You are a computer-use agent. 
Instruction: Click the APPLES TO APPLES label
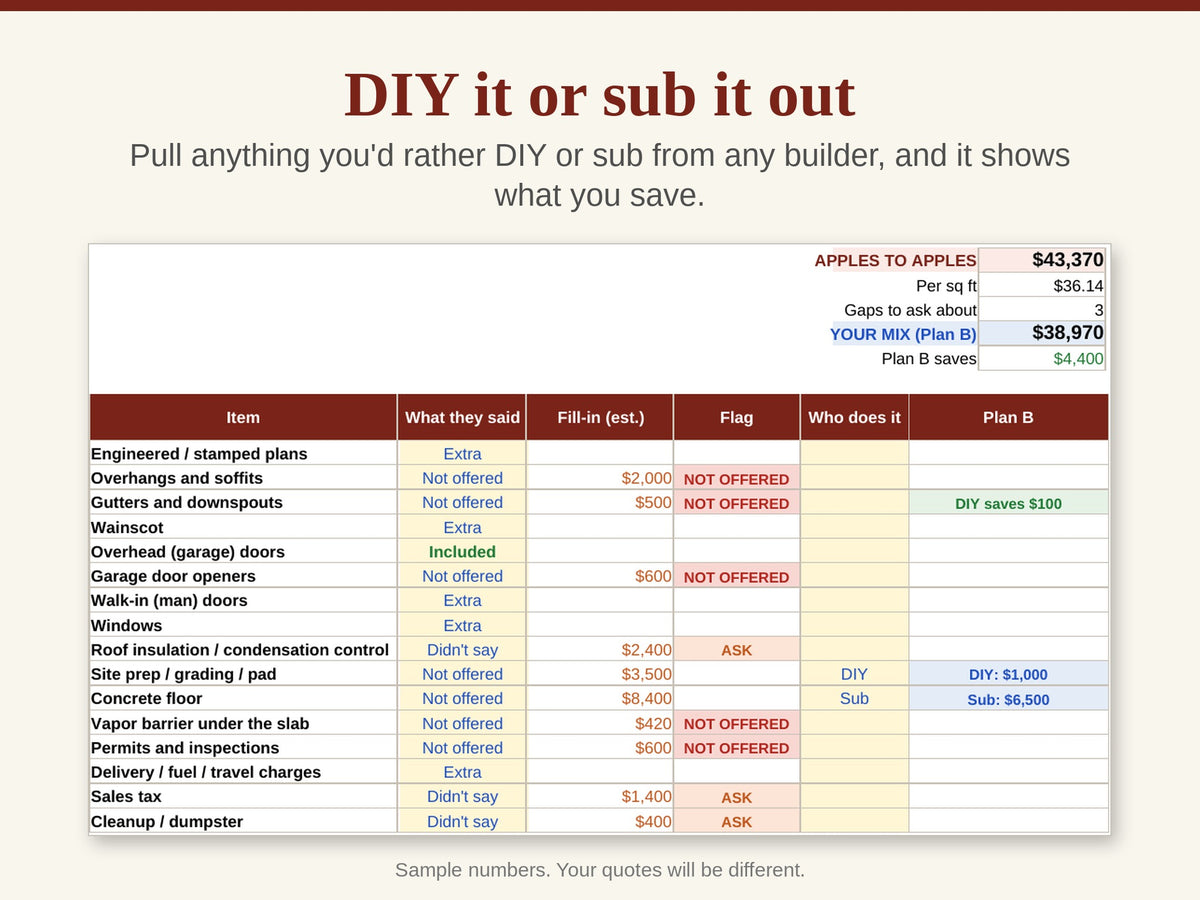point(895,260)
